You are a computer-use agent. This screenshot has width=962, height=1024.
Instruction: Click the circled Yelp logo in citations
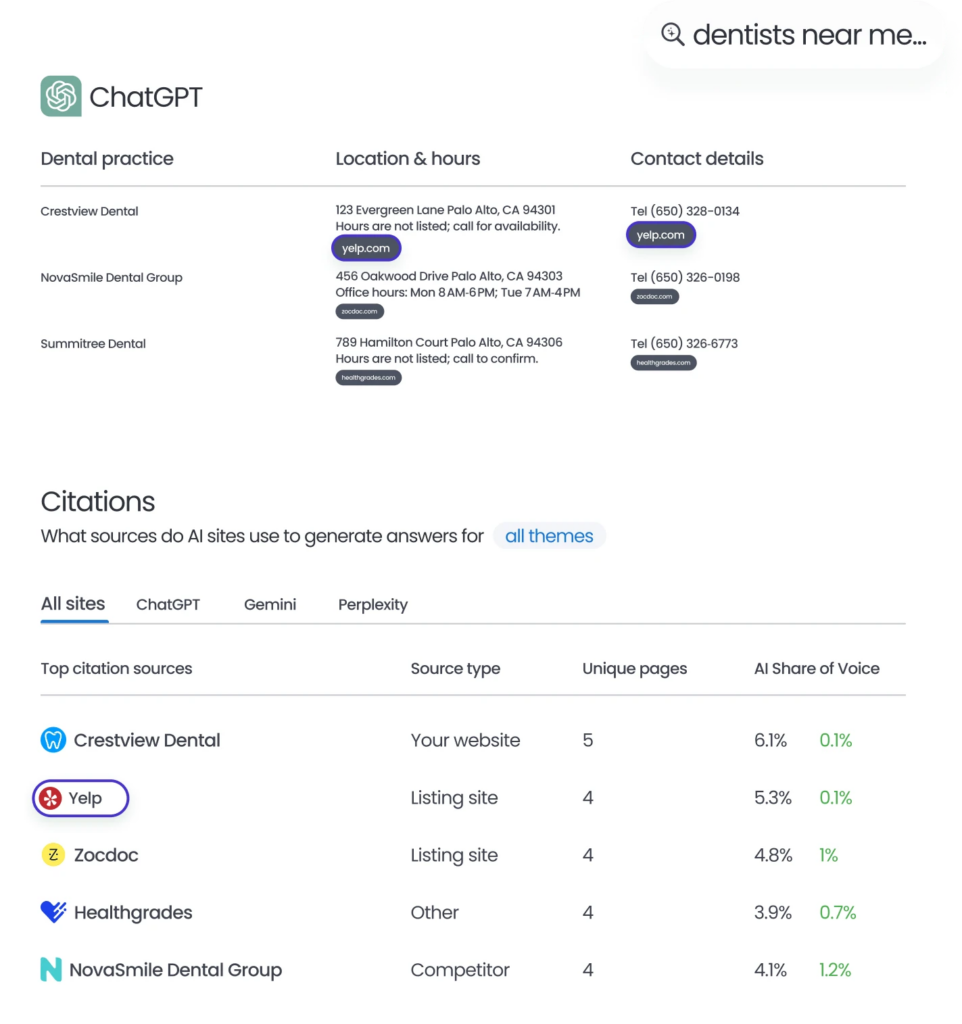(52, 798)
